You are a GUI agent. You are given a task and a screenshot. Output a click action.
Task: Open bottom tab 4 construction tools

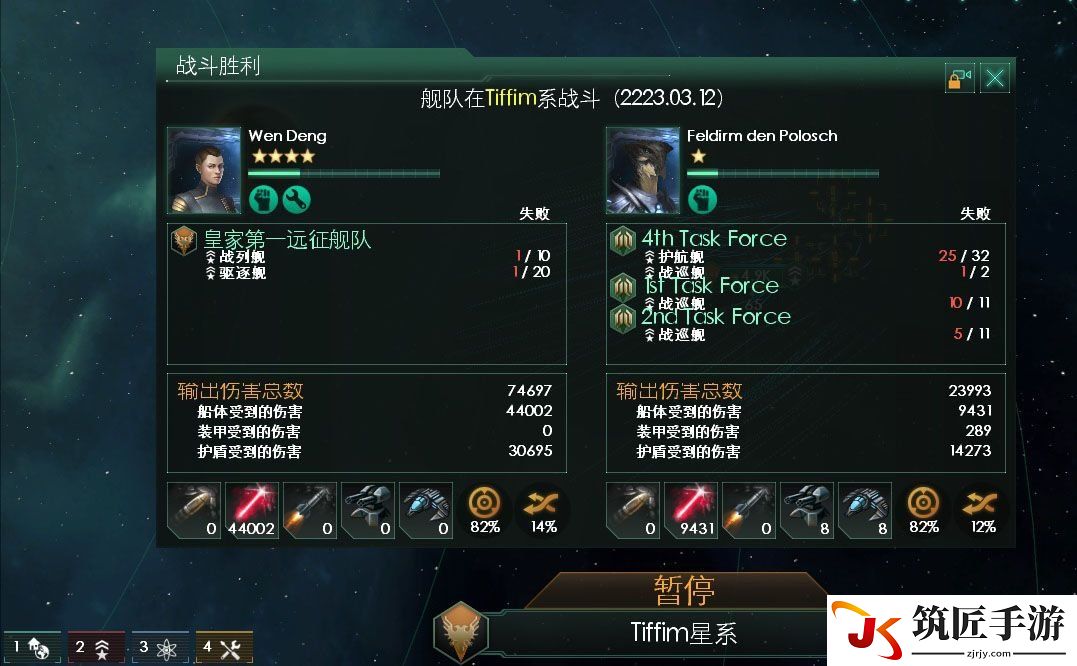[224, 647]
